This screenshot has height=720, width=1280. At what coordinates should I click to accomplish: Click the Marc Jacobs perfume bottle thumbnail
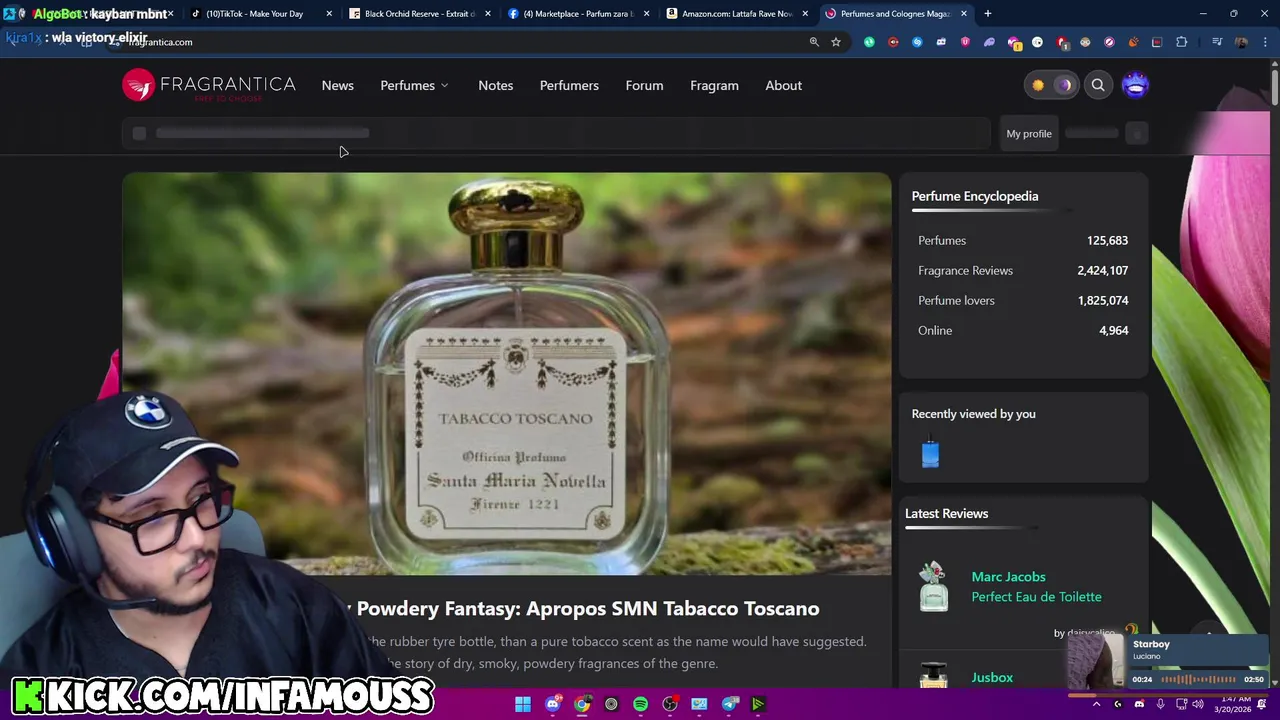pos(933,586)
